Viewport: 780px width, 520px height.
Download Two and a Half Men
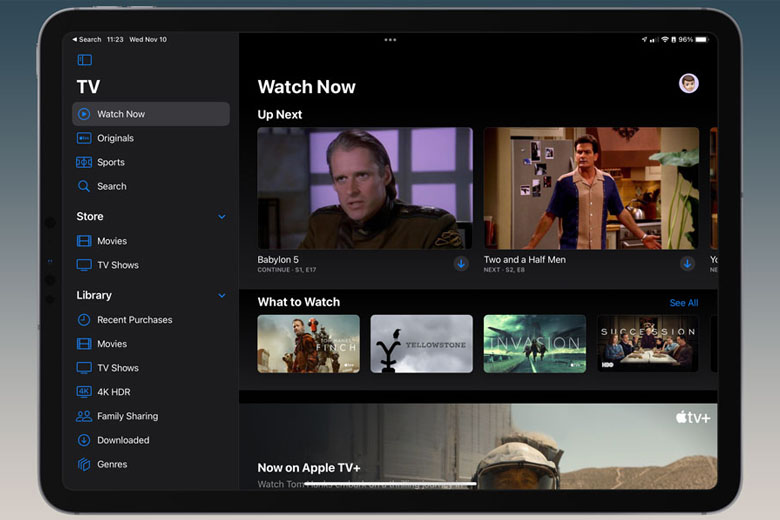[687, 264]
